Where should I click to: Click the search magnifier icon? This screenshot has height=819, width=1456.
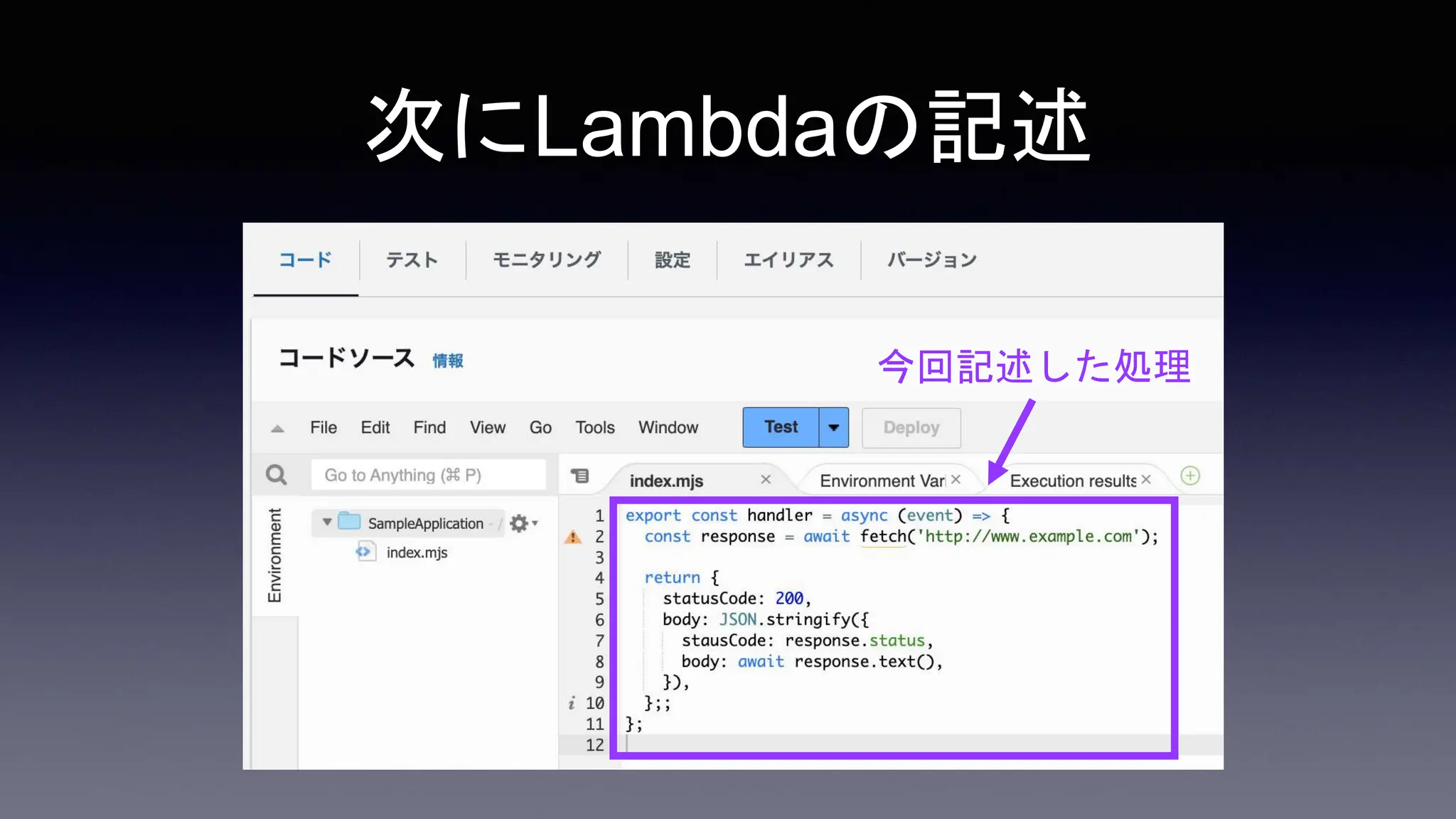coord(276,475)
